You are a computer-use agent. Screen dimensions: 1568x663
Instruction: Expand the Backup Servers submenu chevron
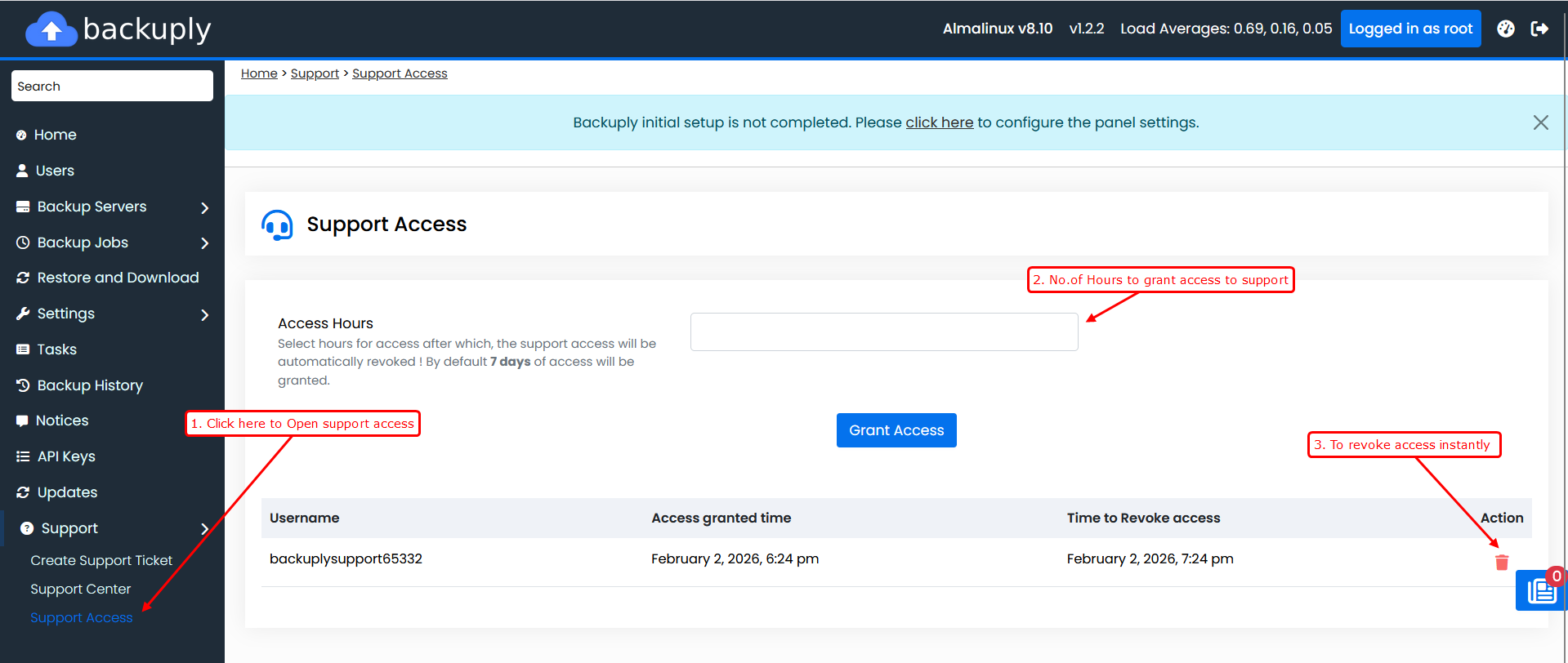205,207
